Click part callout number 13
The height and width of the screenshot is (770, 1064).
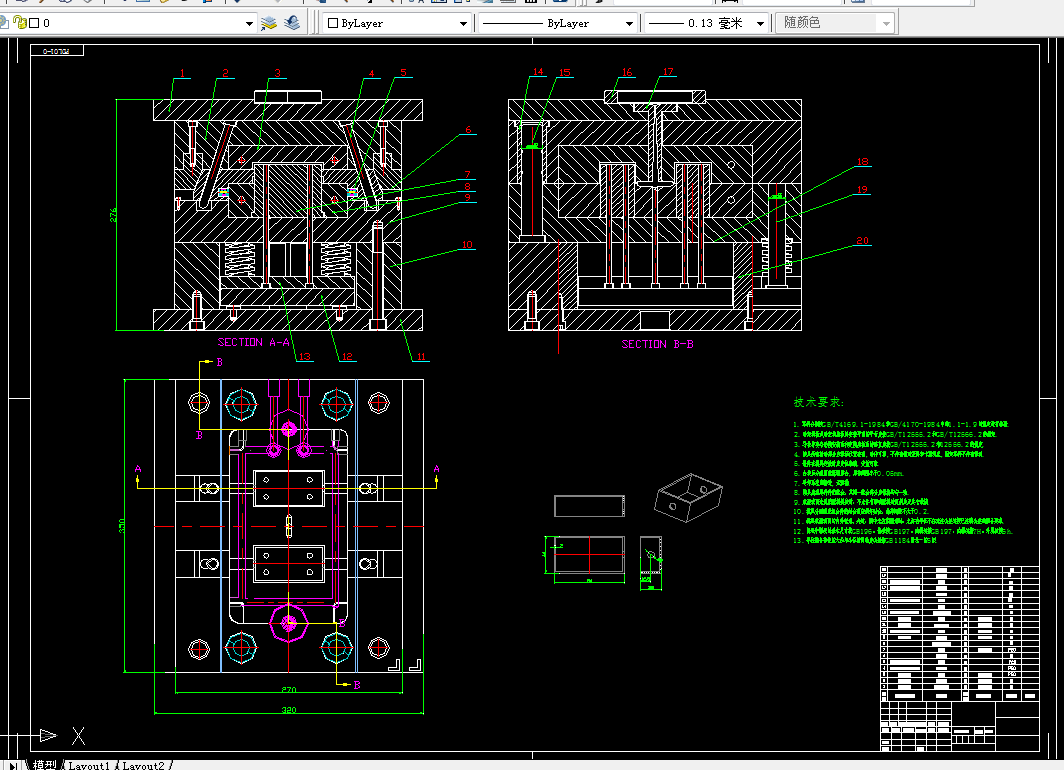click(x=305, y=356)
